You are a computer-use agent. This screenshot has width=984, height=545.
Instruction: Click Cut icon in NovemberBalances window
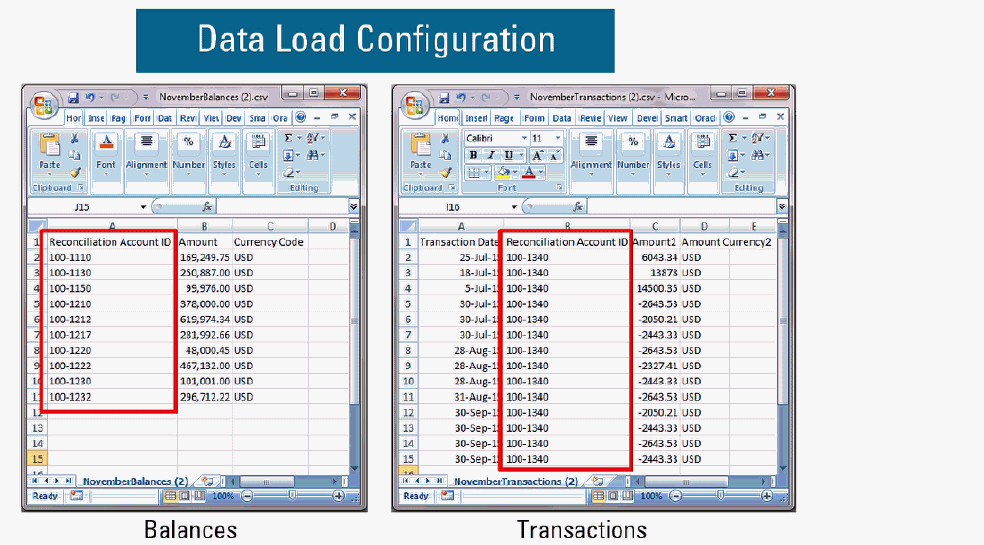[74, 139]
